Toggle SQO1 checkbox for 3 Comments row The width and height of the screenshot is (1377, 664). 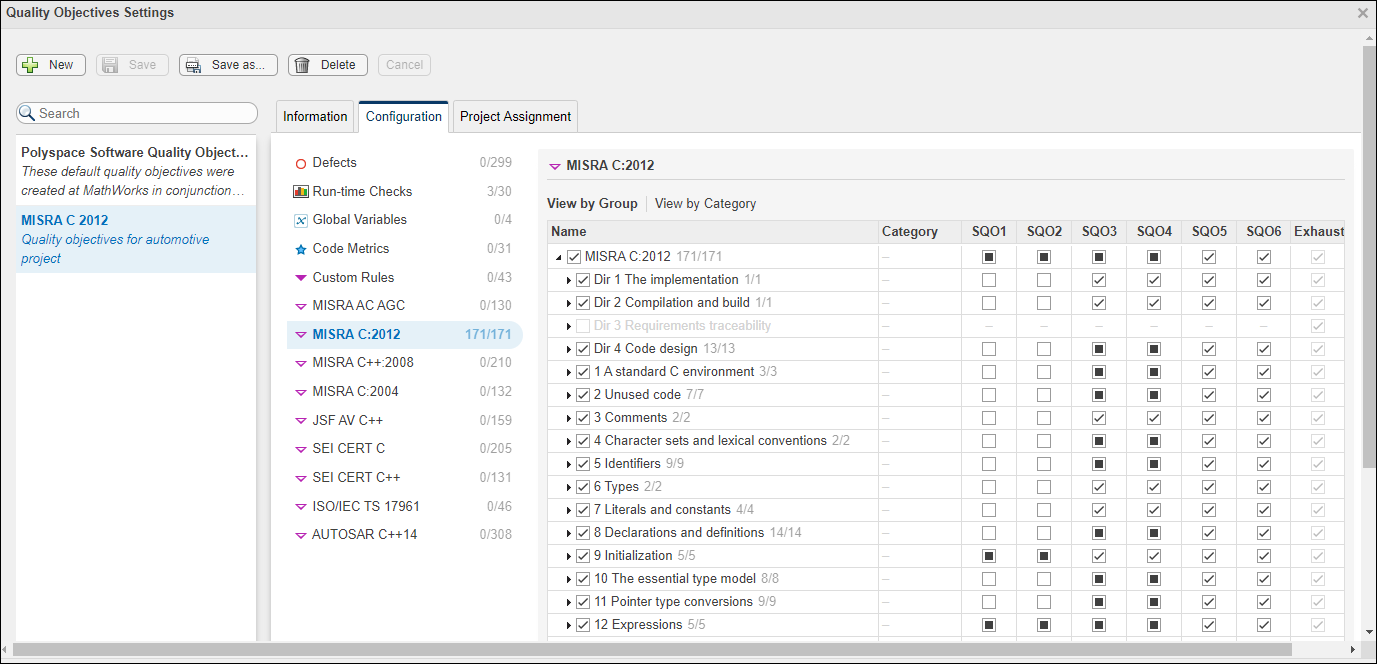[989, 418]
